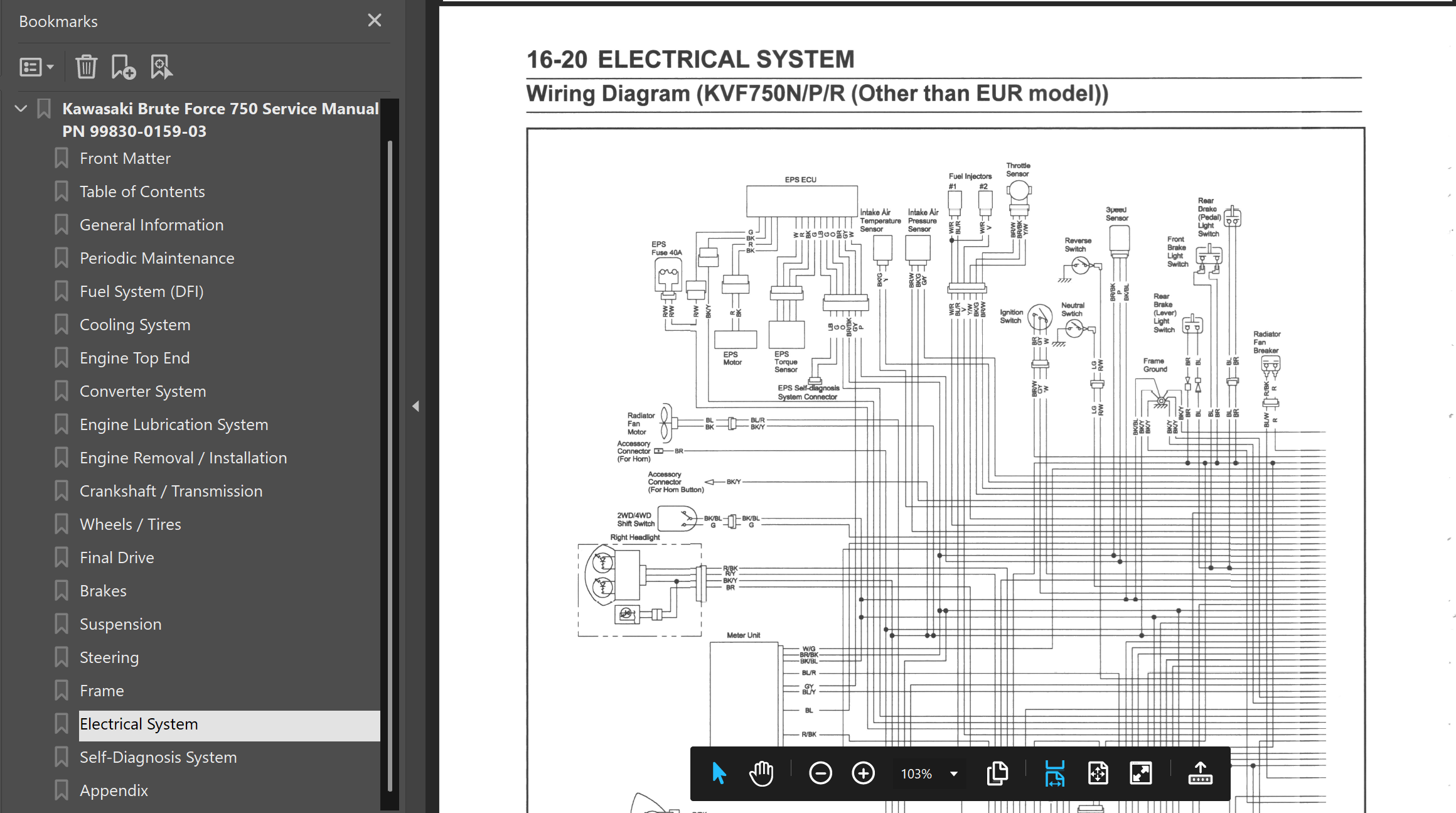Viewport: 1456px width, 813px height.
Task: Open the Brakes bookmark
Action: [x=103, y=591]
